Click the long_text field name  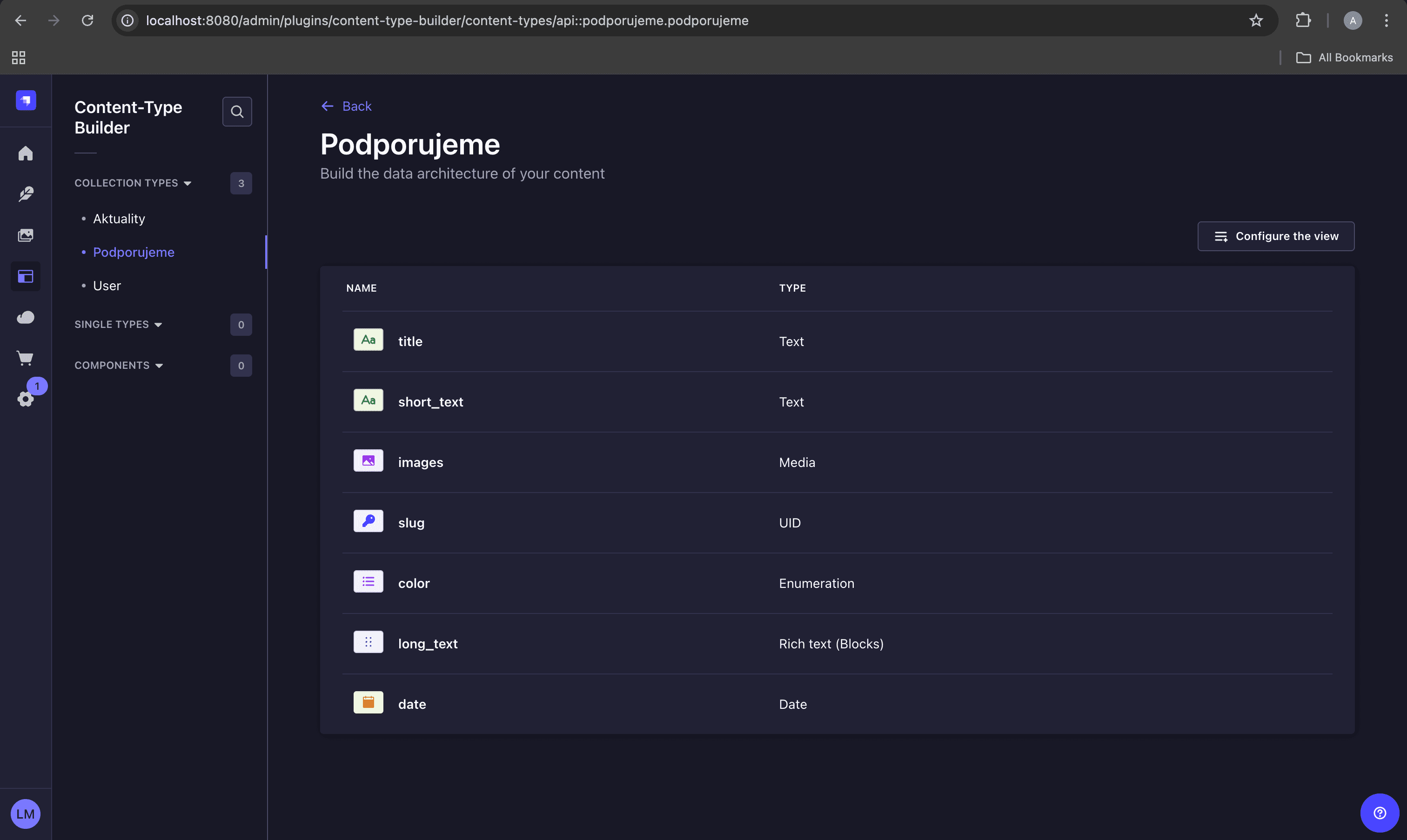(x=428, y=644)
